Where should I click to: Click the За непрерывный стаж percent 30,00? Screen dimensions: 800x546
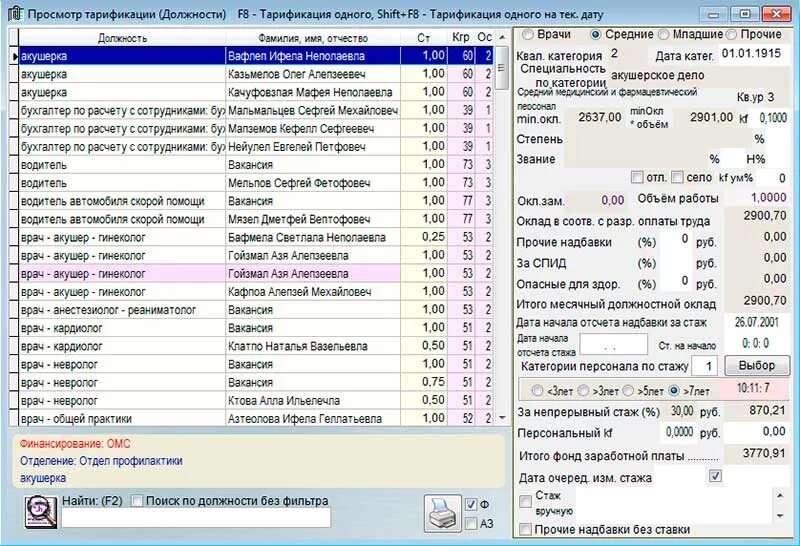pyautogui.click(x=681, y=411)
